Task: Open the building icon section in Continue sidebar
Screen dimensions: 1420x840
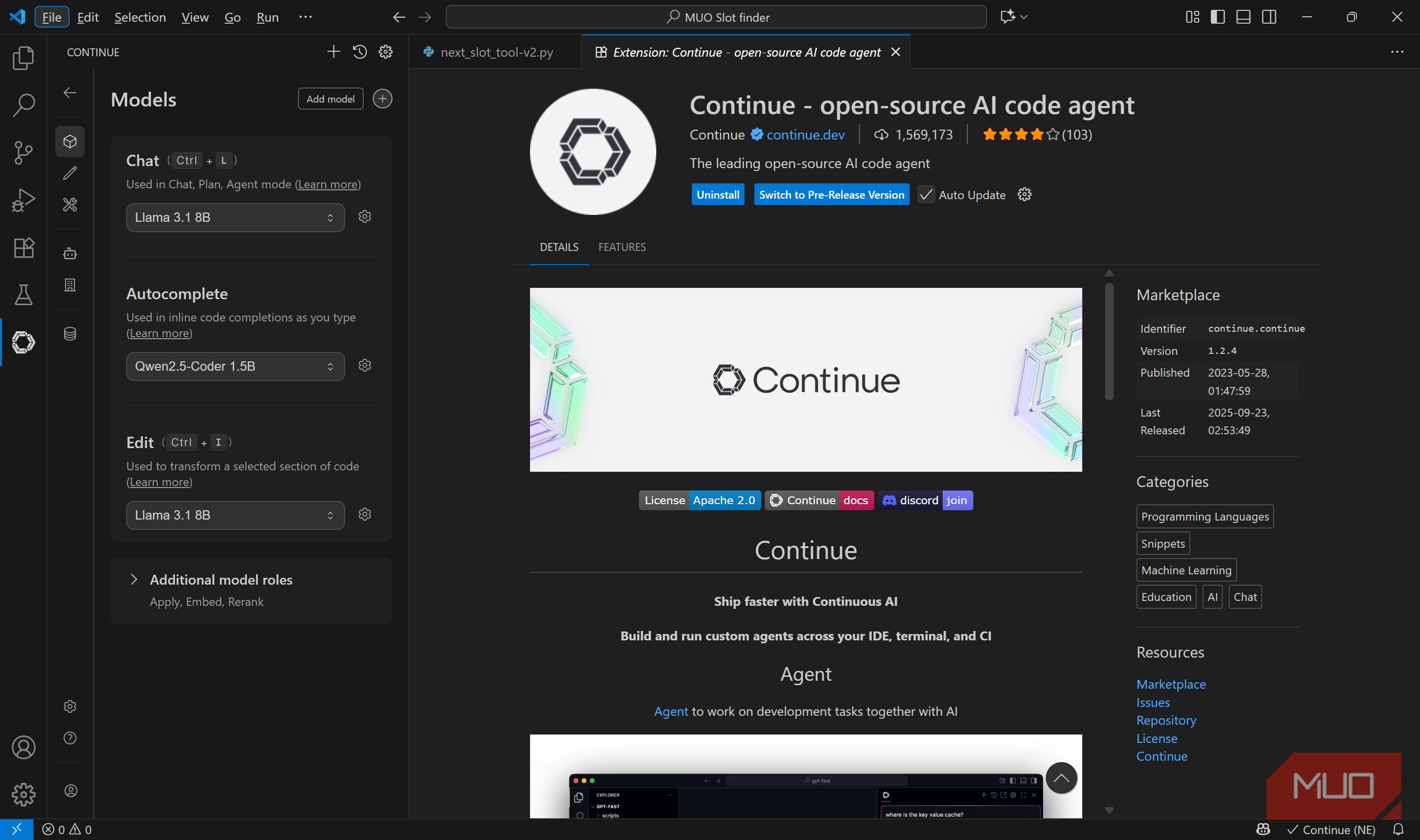Action: [70, 285]
